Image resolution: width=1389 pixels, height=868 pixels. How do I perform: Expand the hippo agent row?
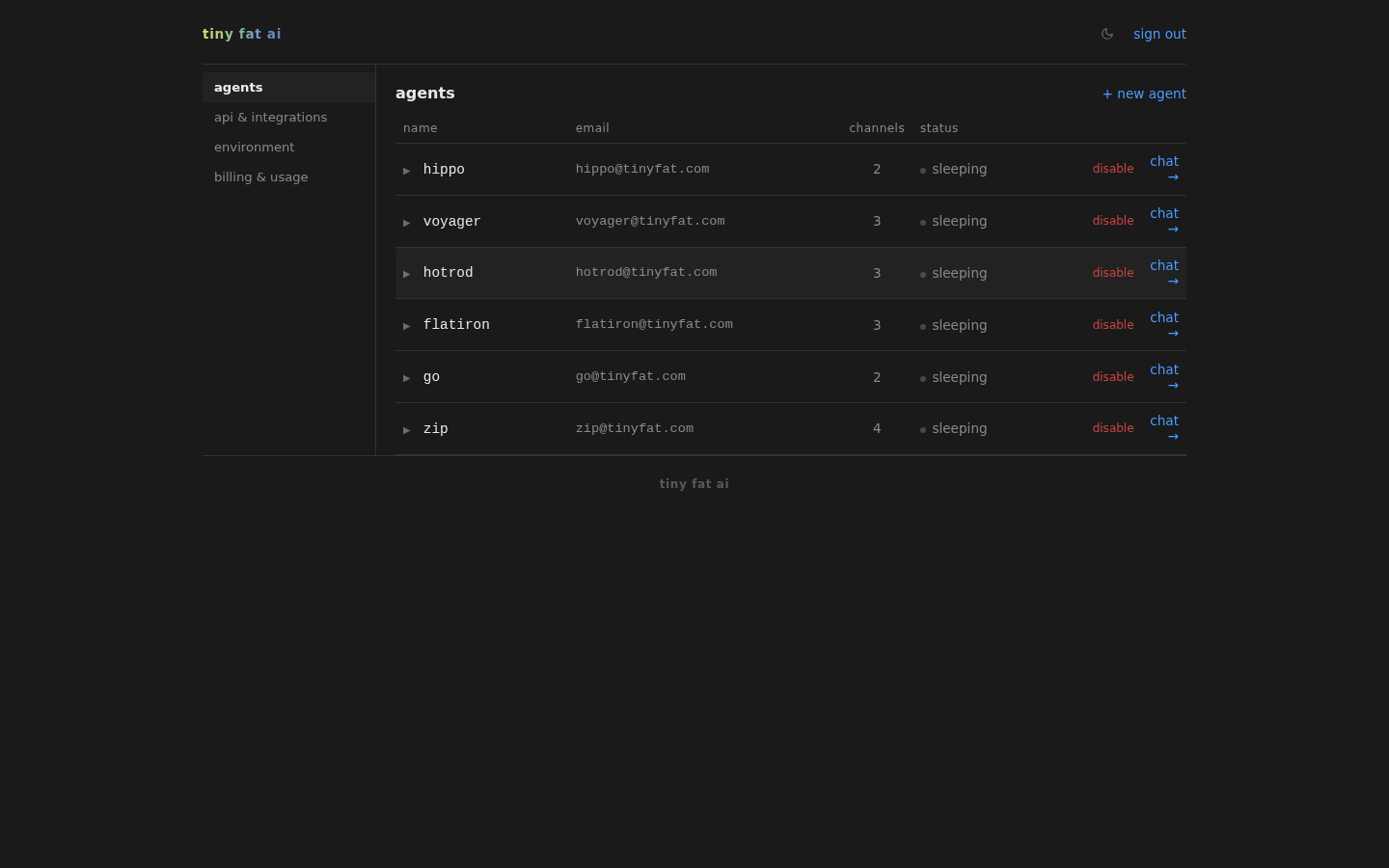[x=407, y=170]
